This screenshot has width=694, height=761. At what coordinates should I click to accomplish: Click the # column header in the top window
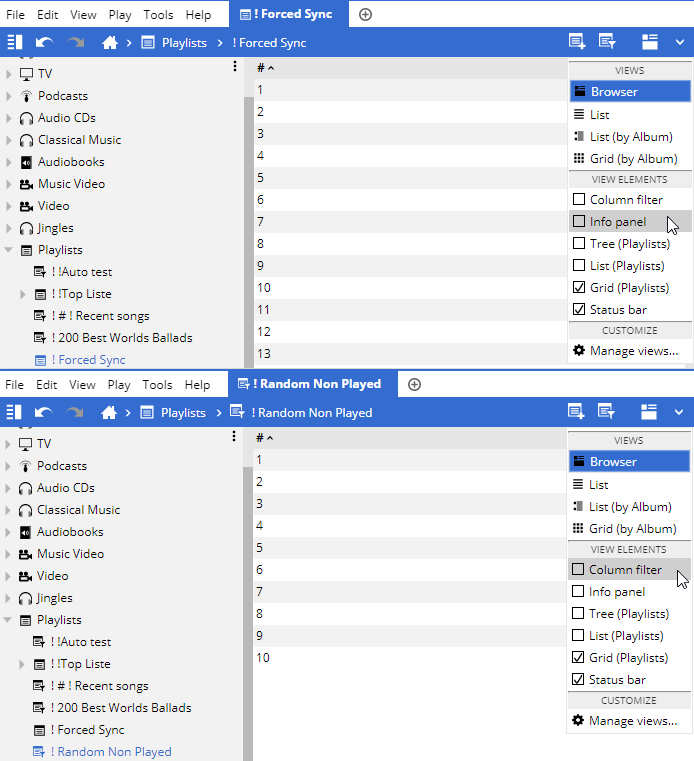[261, 68]
